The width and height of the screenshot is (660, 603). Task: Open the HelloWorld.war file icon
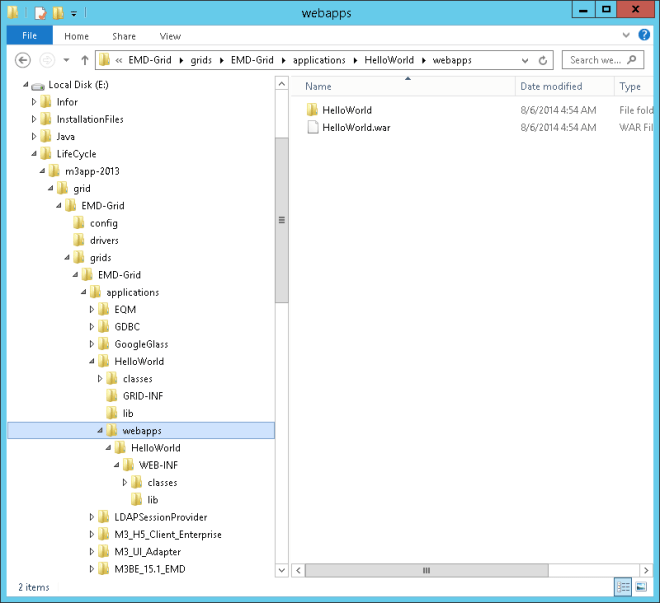point(312,128)
